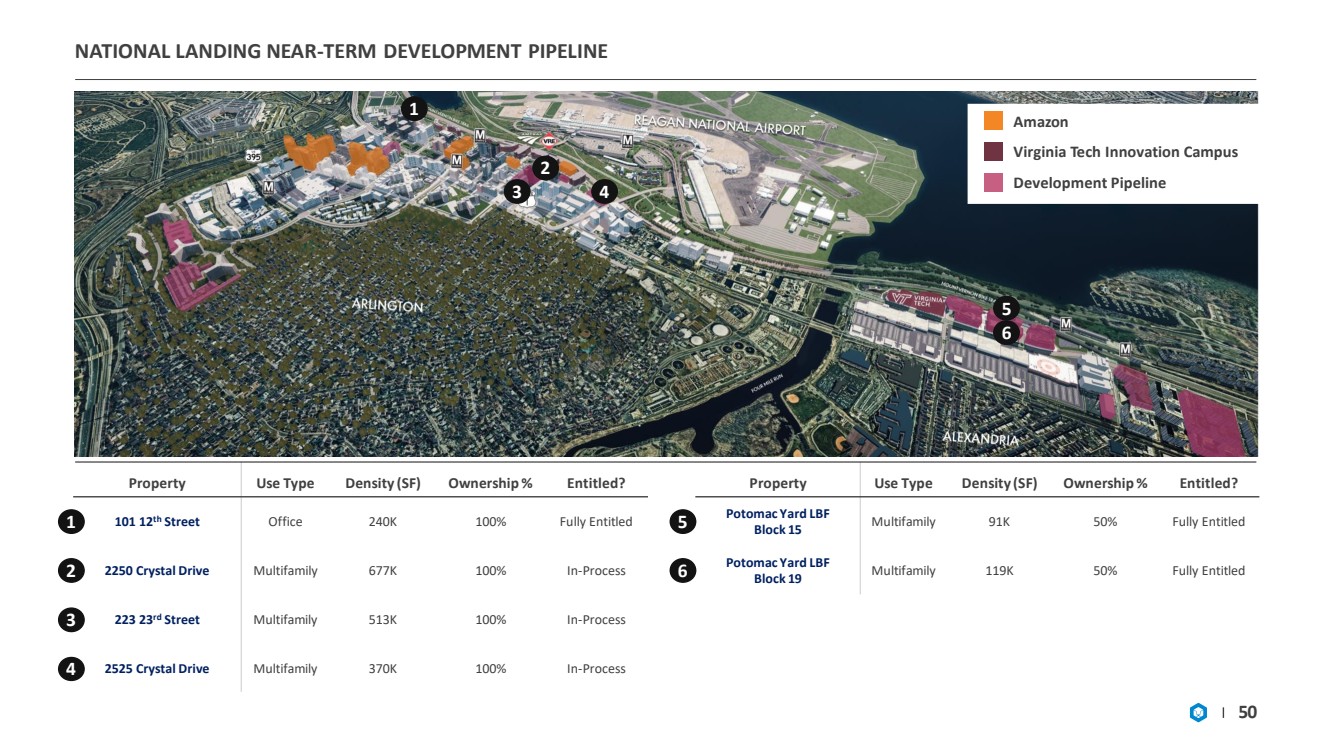Click the blue hexagon logo by the page number

[1198, 713]
